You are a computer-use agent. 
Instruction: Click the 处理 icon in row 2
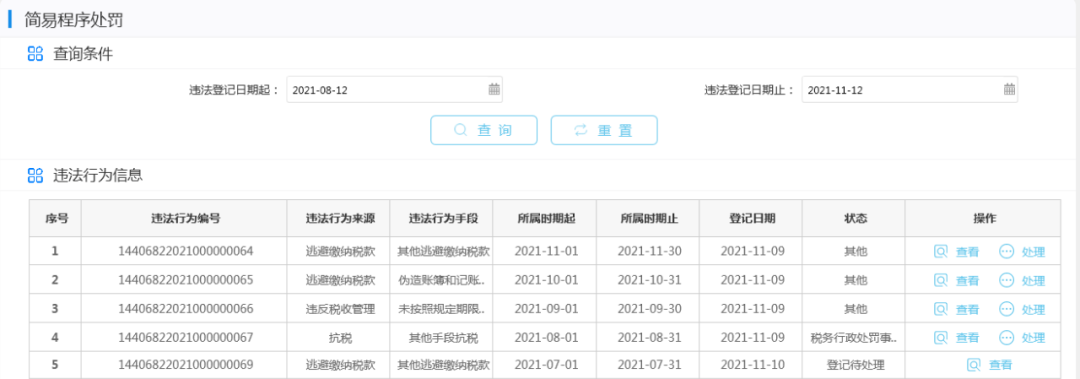(x=1006, y=280)
